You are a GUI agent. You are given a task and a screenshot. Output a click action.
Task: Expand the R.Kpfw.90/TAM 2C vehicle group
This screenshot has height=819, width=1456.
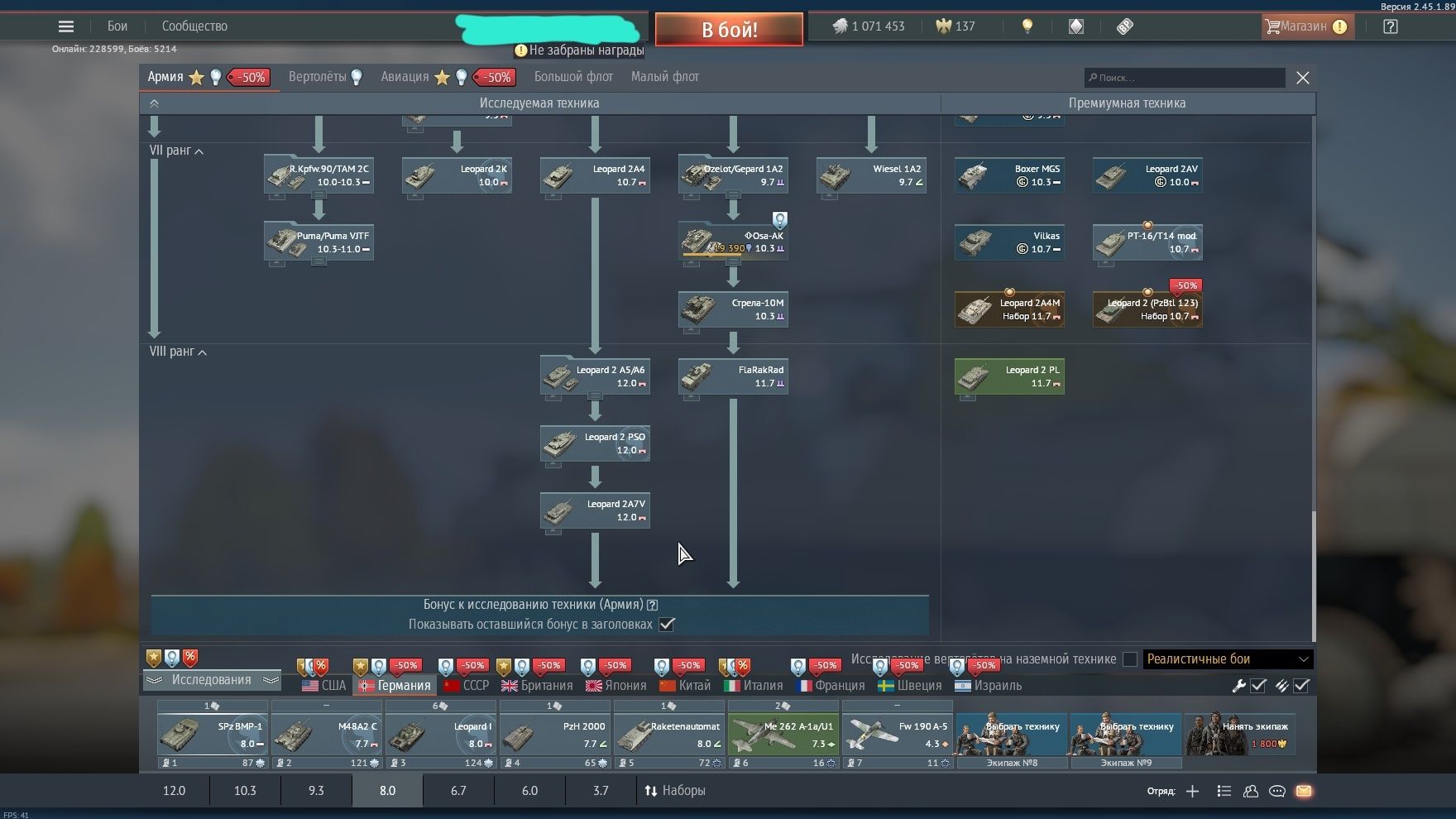tap(318, 195)
